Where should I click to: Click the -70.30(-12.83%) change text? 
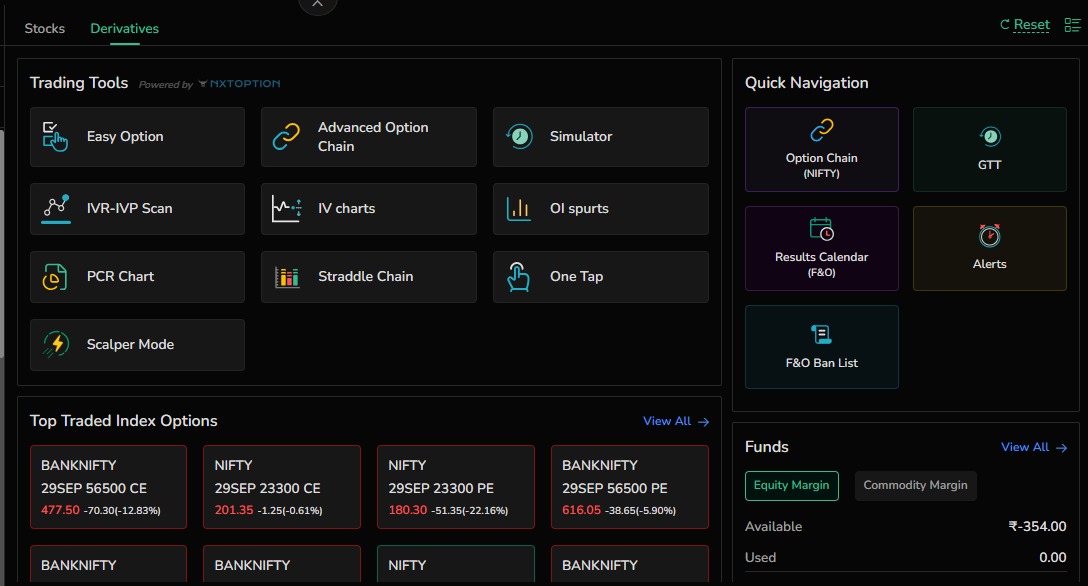[122, 511]
